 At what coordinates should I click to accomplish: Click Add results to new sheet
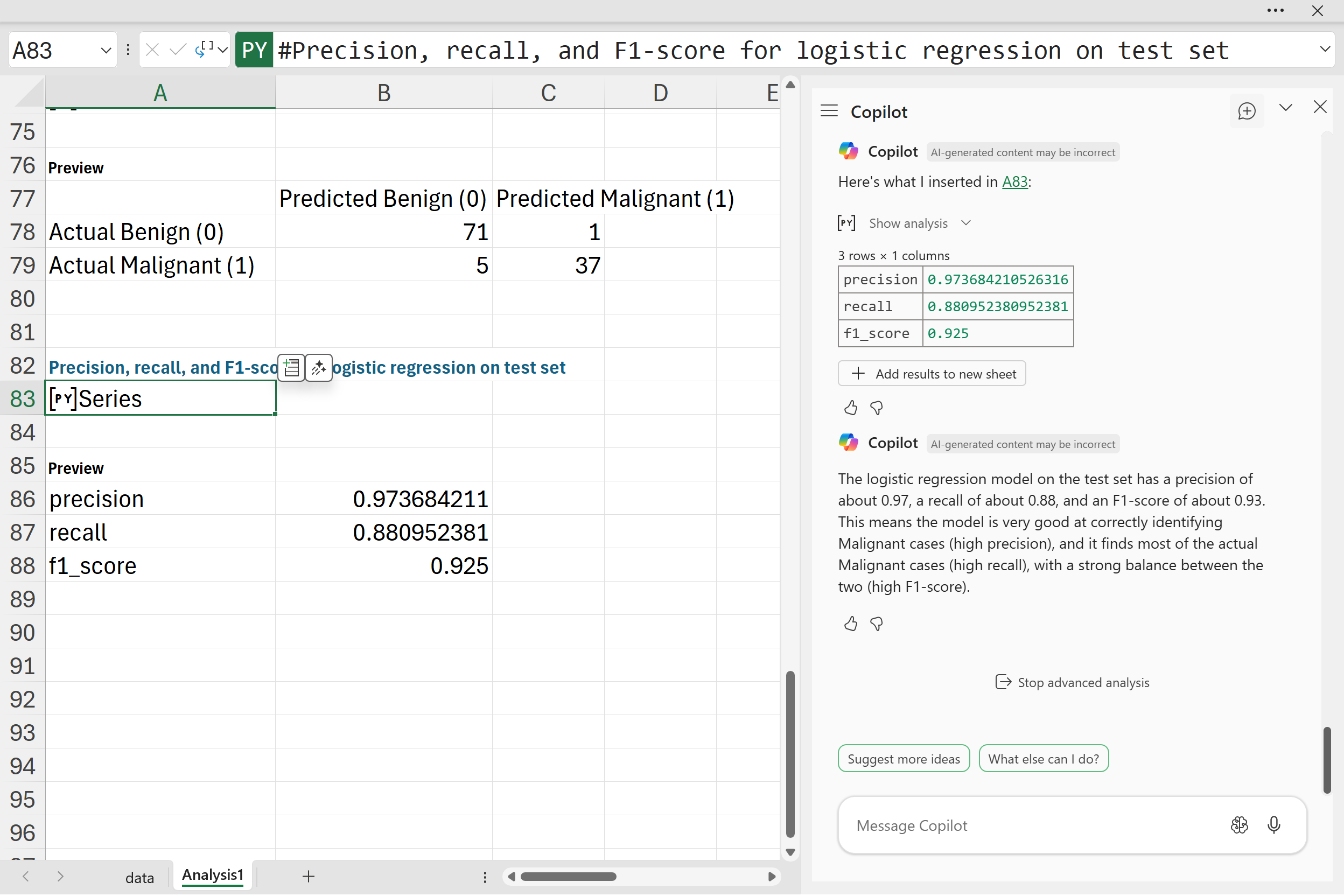pos(932,374)
